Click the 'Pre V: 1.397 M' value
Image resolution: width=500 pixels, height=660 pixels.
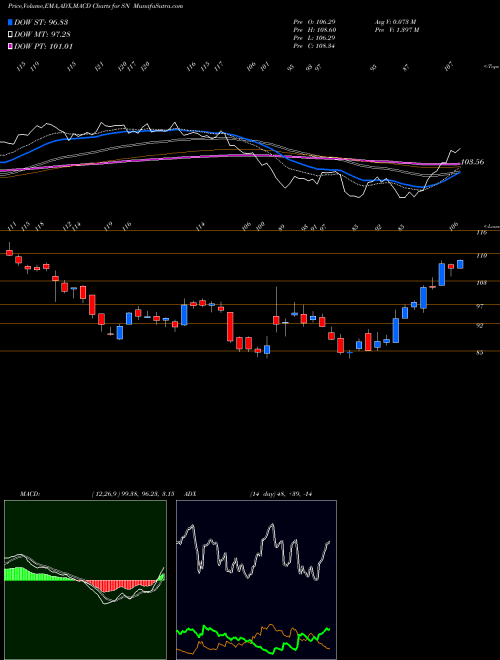point(396,30)
